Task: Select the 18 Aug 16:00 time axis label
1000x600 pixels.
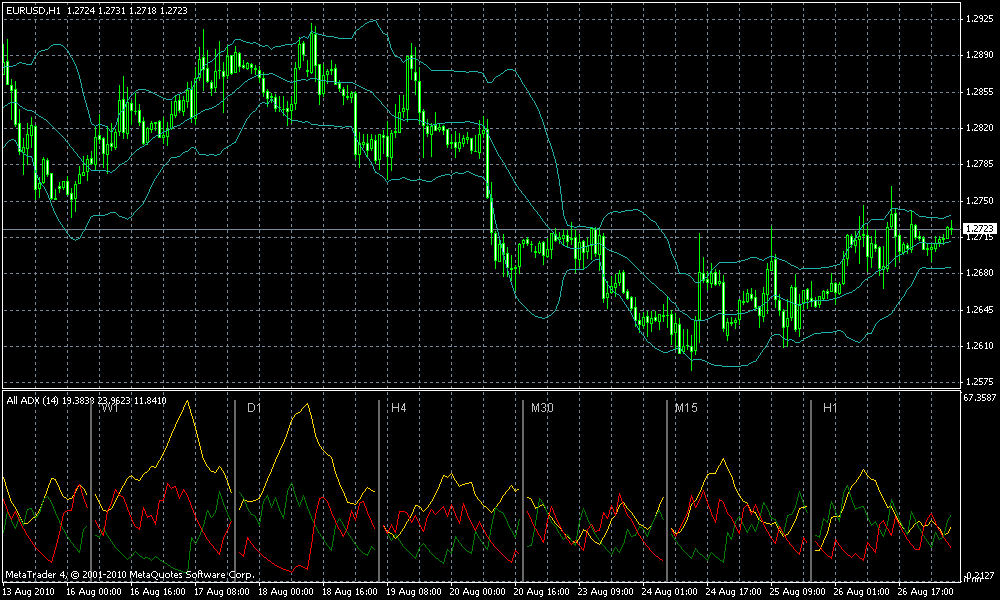Action: pyautogui.click(x=350, y=592)
